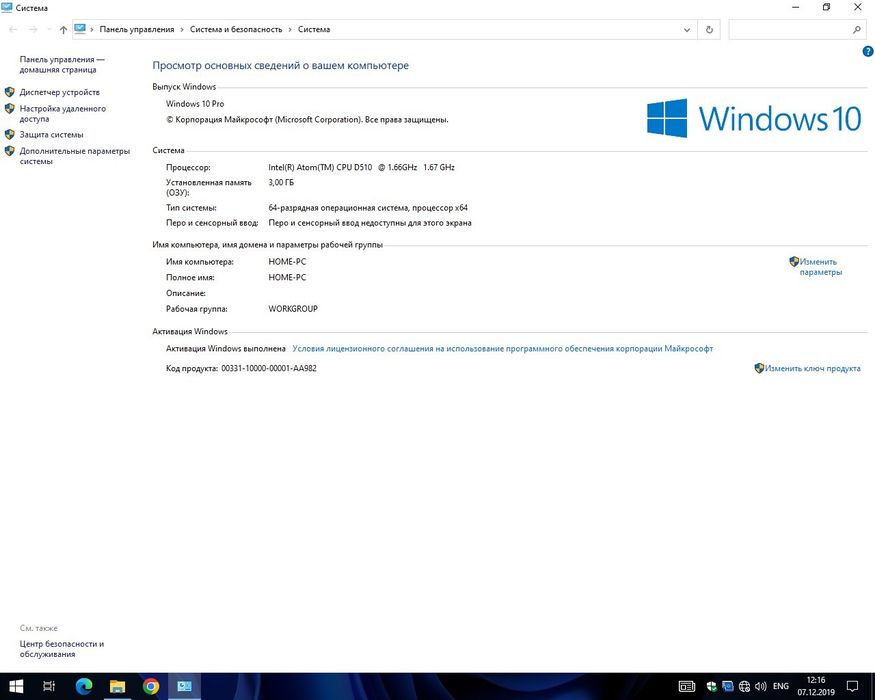Open Device Manager link (Диспетчер устройств)
Screen dimensions: 875x700
pos(60,92)
